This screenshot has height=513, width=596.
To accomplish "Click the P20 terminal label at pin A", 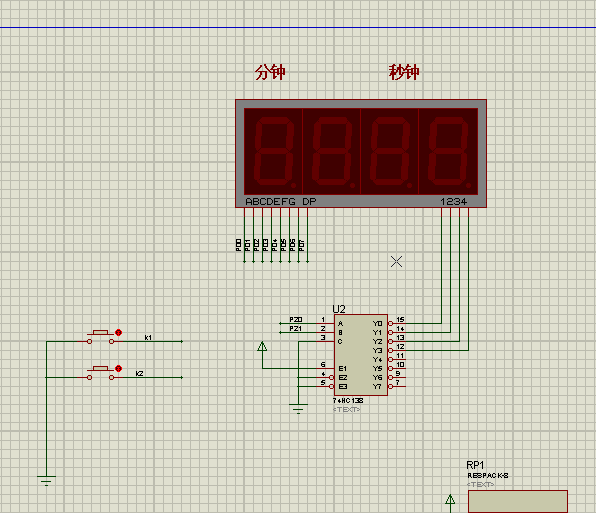I will pyautogui.click(x=296, y=320).
